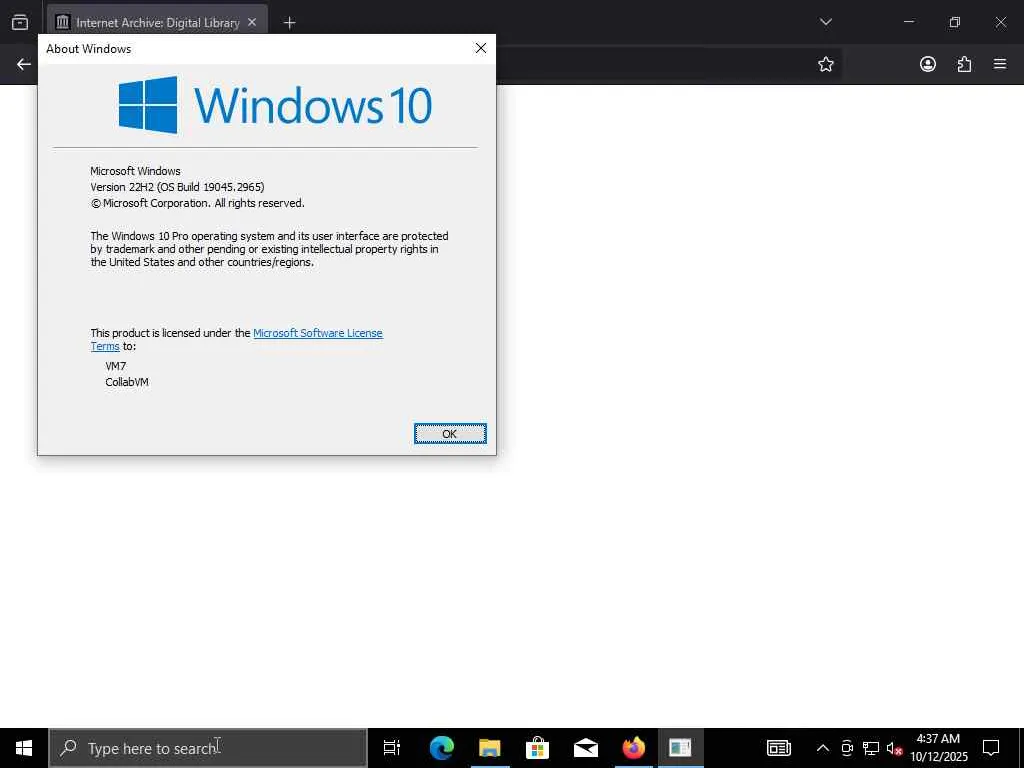Open a new Firefox tab
The height and width of the screenshot is (768, 1024).
pos(289,23)
